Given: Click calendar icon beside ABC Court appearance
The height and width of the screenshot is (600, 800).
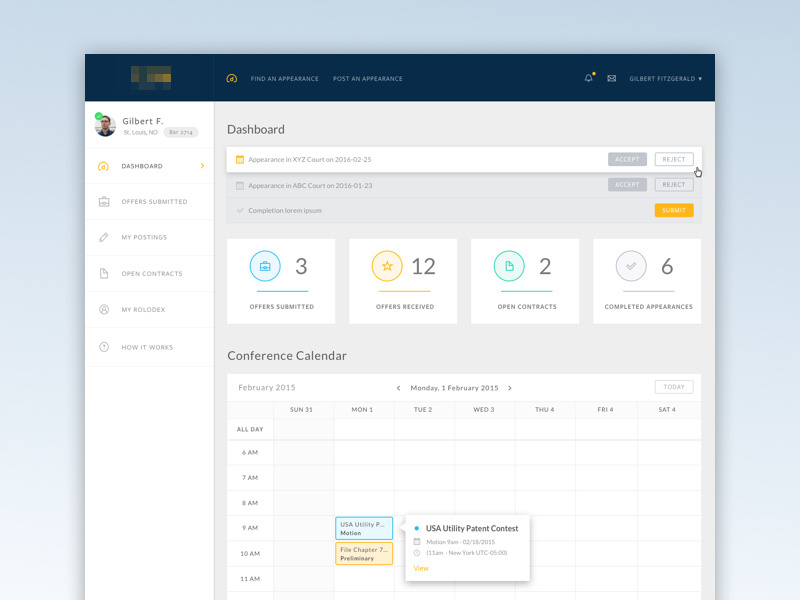Looking at the screenshot, I should coord(239,186).
